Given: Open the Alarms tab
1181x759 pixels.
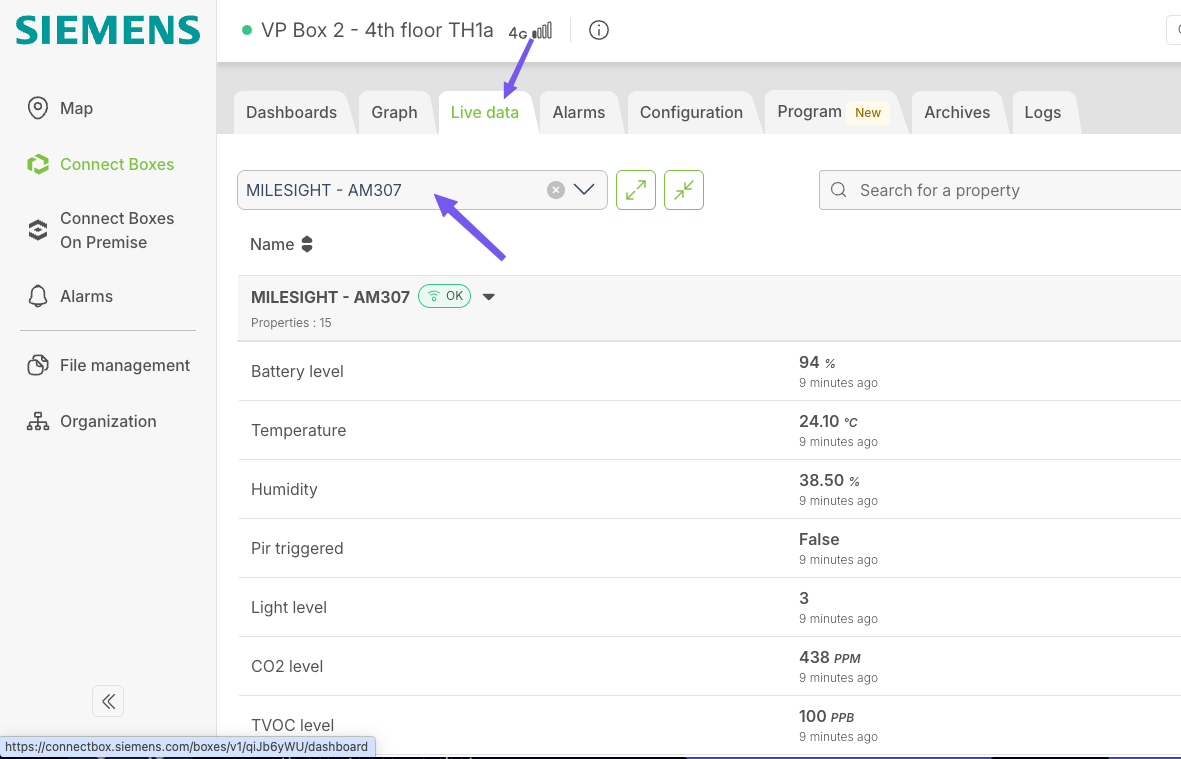Looking at the screenshot, I should click(x=578, y=113).
